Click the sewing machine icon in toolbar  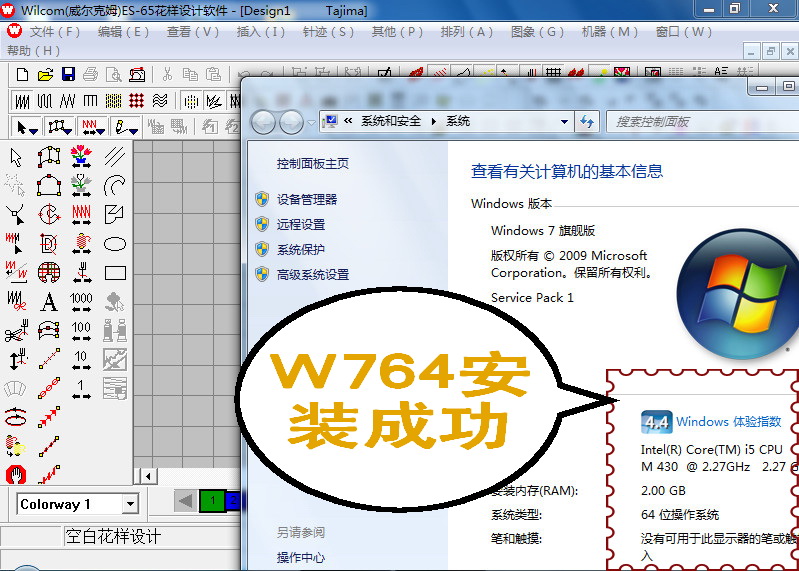click(137, 75)
